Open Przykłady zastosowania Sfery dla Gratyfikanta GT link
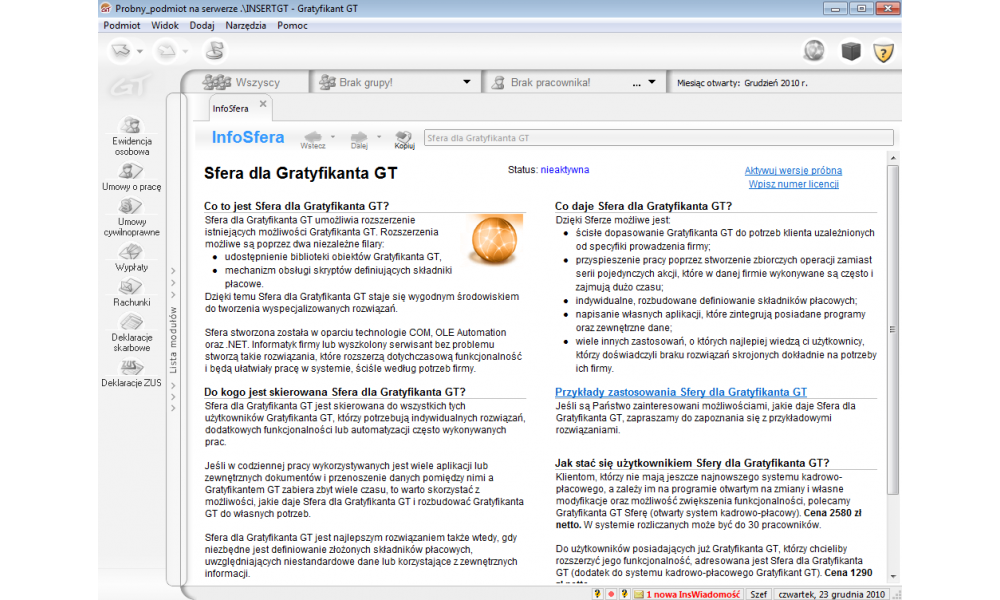The height and width of the screenshot is (600, 1000). [680, 392]
